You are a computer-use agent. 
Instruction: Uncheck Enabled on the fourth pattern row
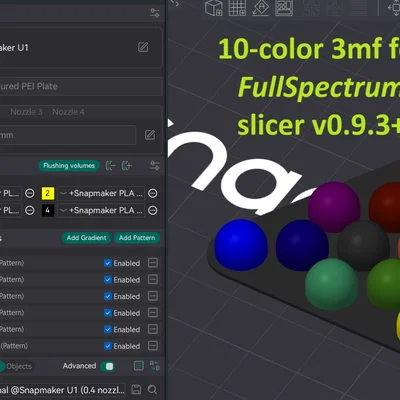click(108, 313)
